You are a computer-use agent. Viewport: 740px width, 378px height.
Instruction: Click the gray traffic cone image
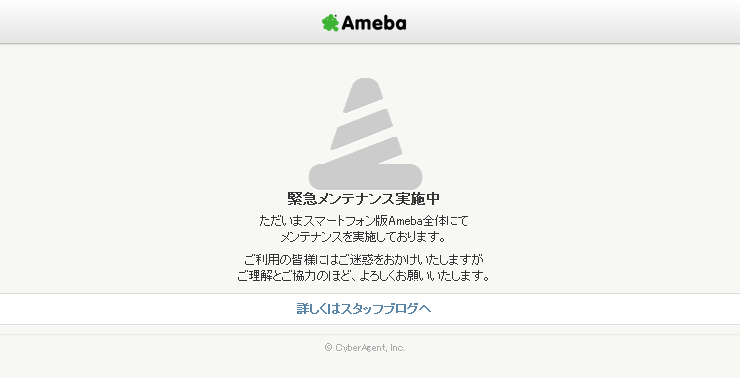pos(365,134)
